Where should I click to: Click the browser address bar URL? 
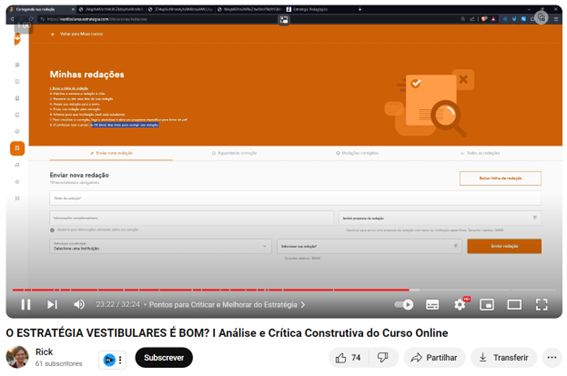click(x=97, y=19)
